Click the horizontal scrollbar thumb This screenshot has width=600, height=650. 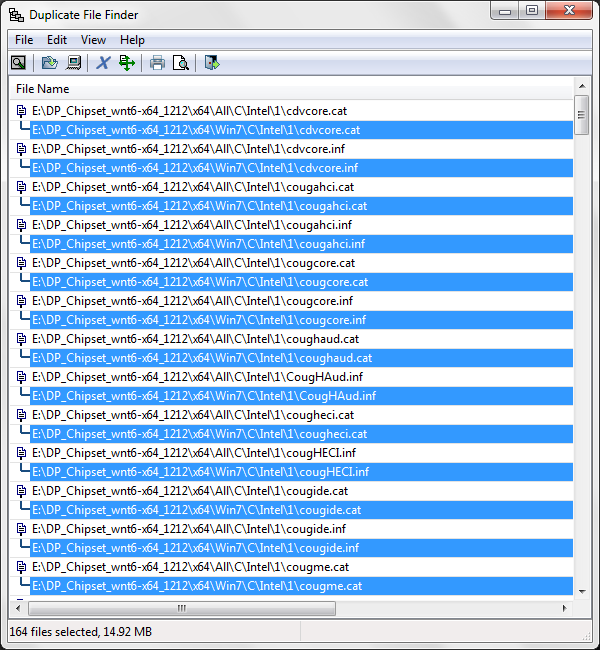(180, 607)
